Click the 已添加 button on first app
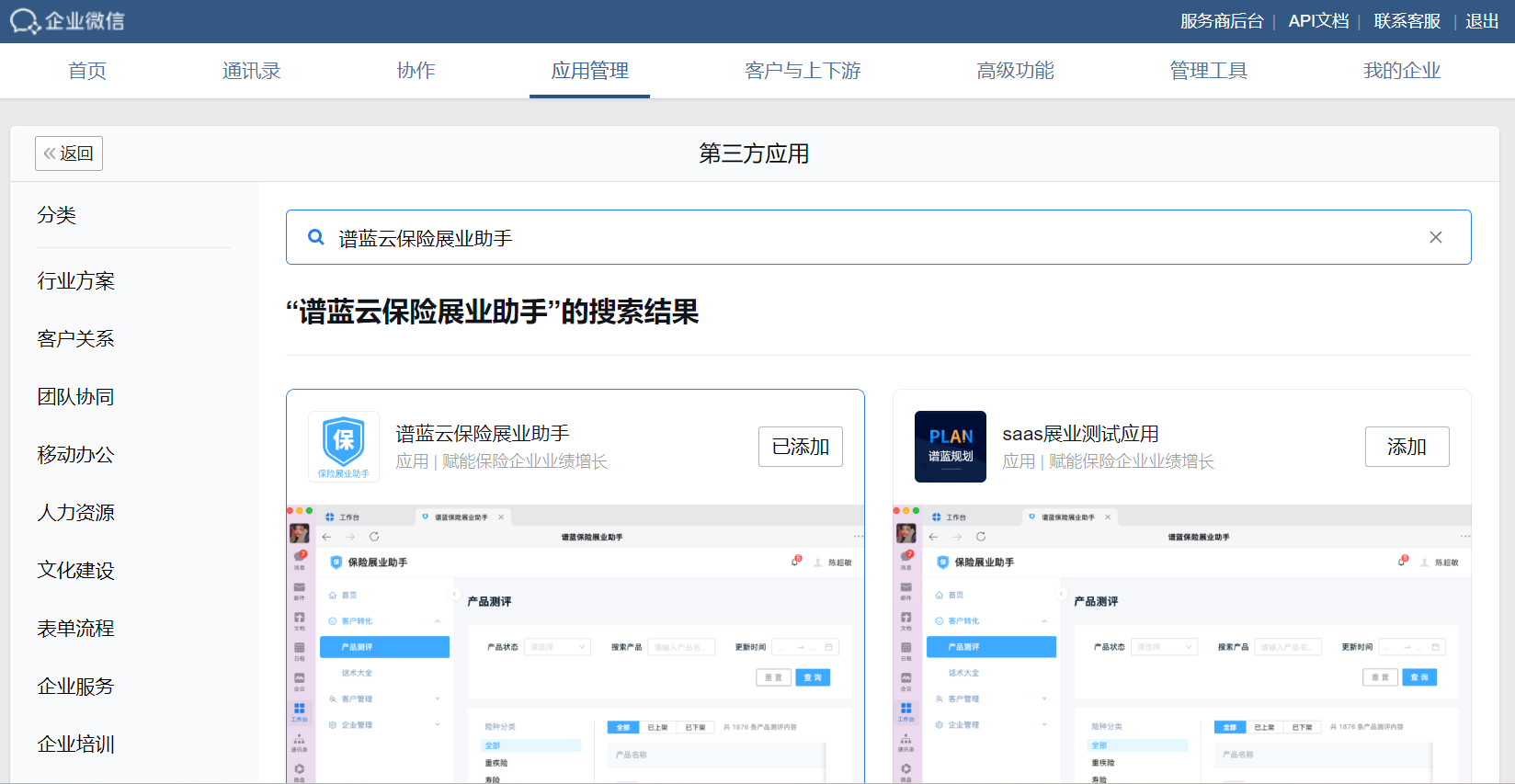This screenshot has height=784, width=1515. (x=800, y=447)
